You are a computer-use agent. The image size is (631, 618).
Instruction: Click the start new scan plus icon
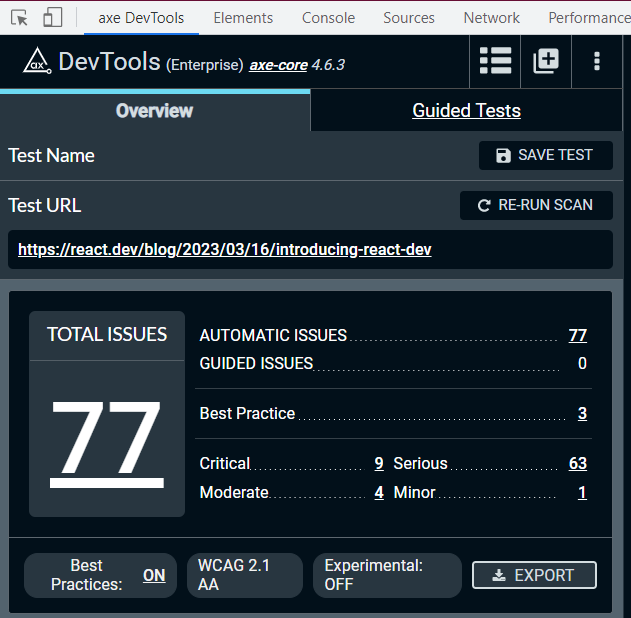(x=546, y=61)
